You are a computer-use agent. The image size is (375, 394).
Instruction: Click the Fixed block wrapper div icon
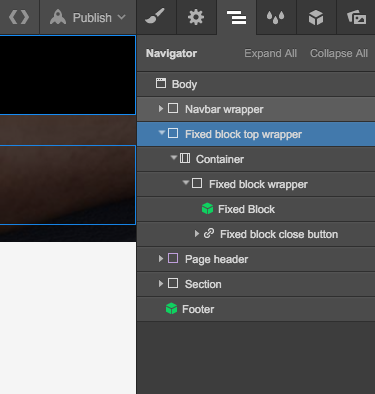click(x=197, y=183)
